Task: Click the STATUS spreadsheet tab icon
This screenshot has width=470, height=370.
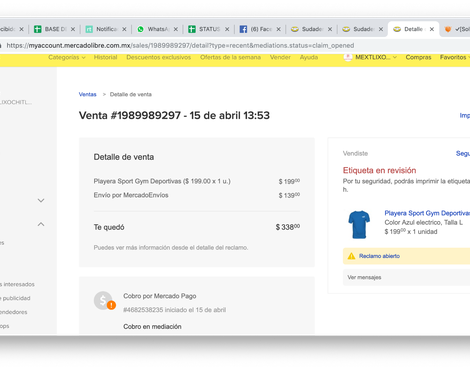Action: pos(192,29)
